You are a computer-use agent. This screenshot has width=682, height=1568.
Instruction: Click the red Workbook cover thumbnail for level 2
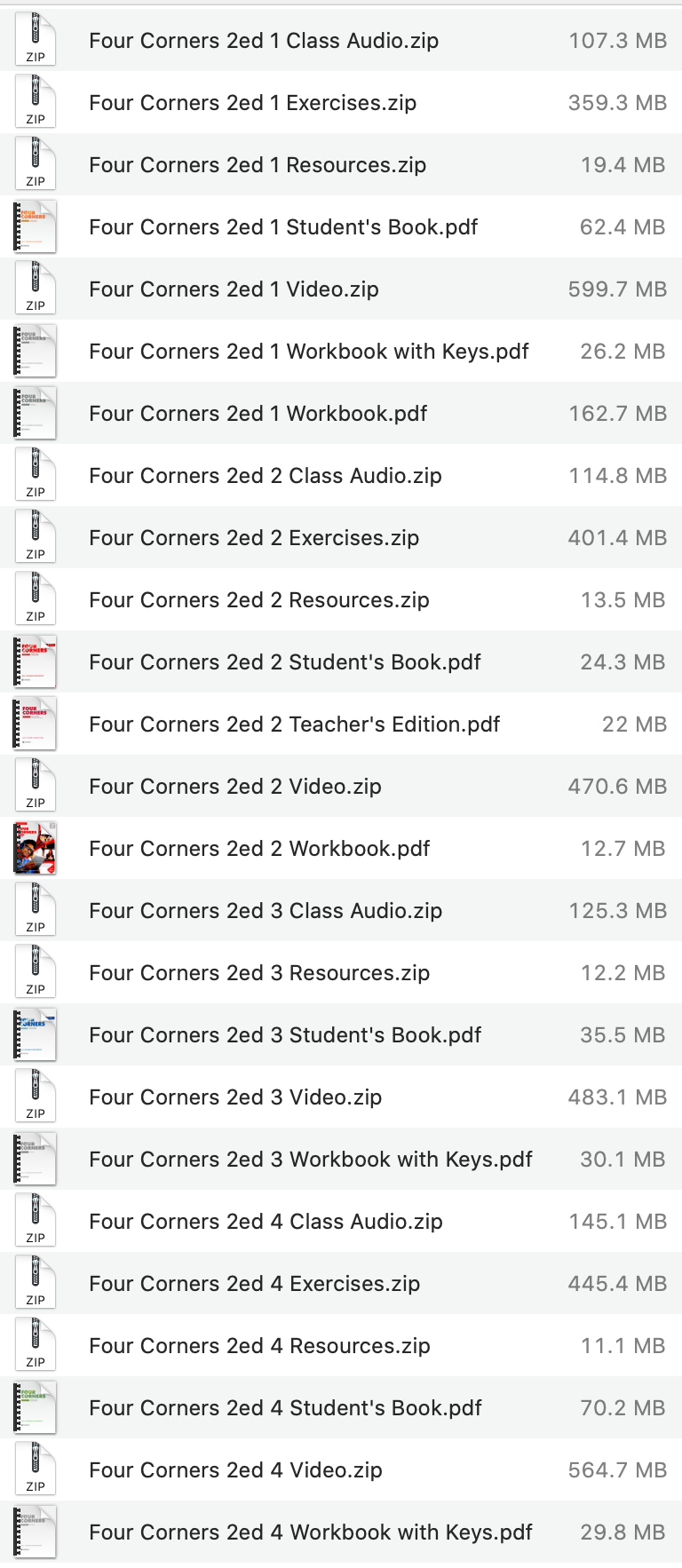point(34,848)
